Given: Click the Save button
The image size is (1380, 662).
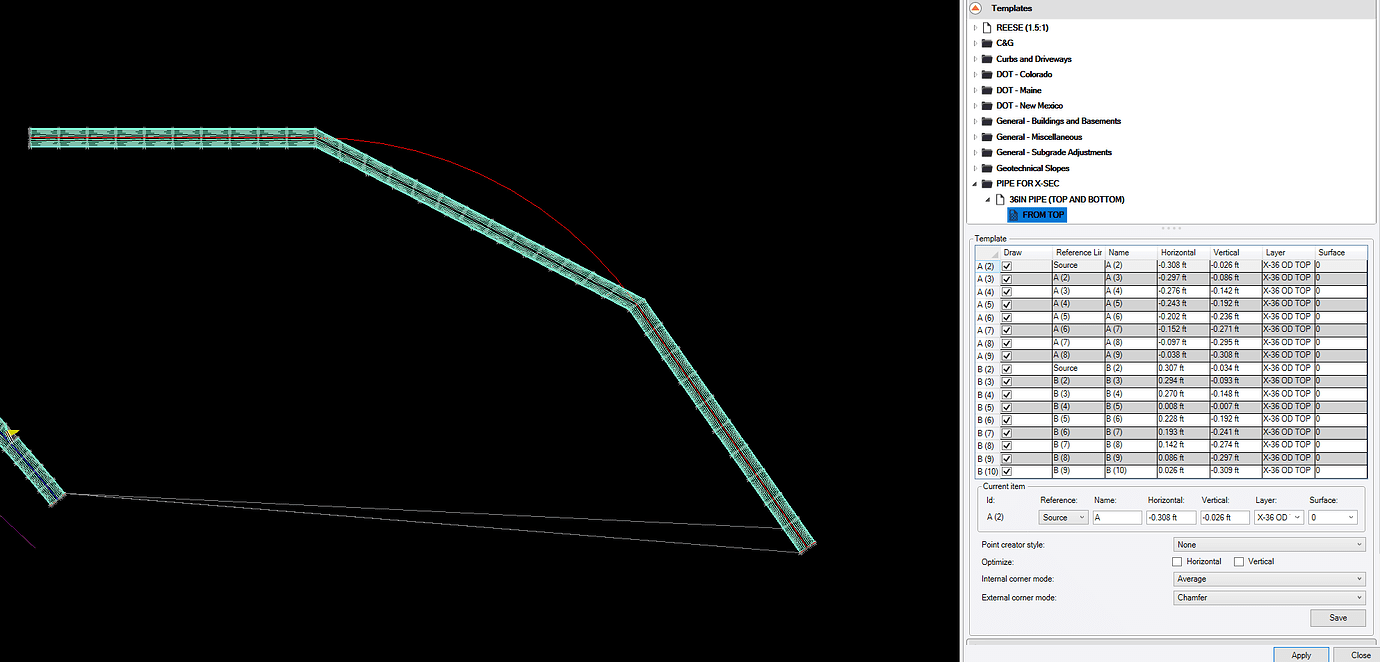Looking at the screenshot, I should tap(1338, 618).
